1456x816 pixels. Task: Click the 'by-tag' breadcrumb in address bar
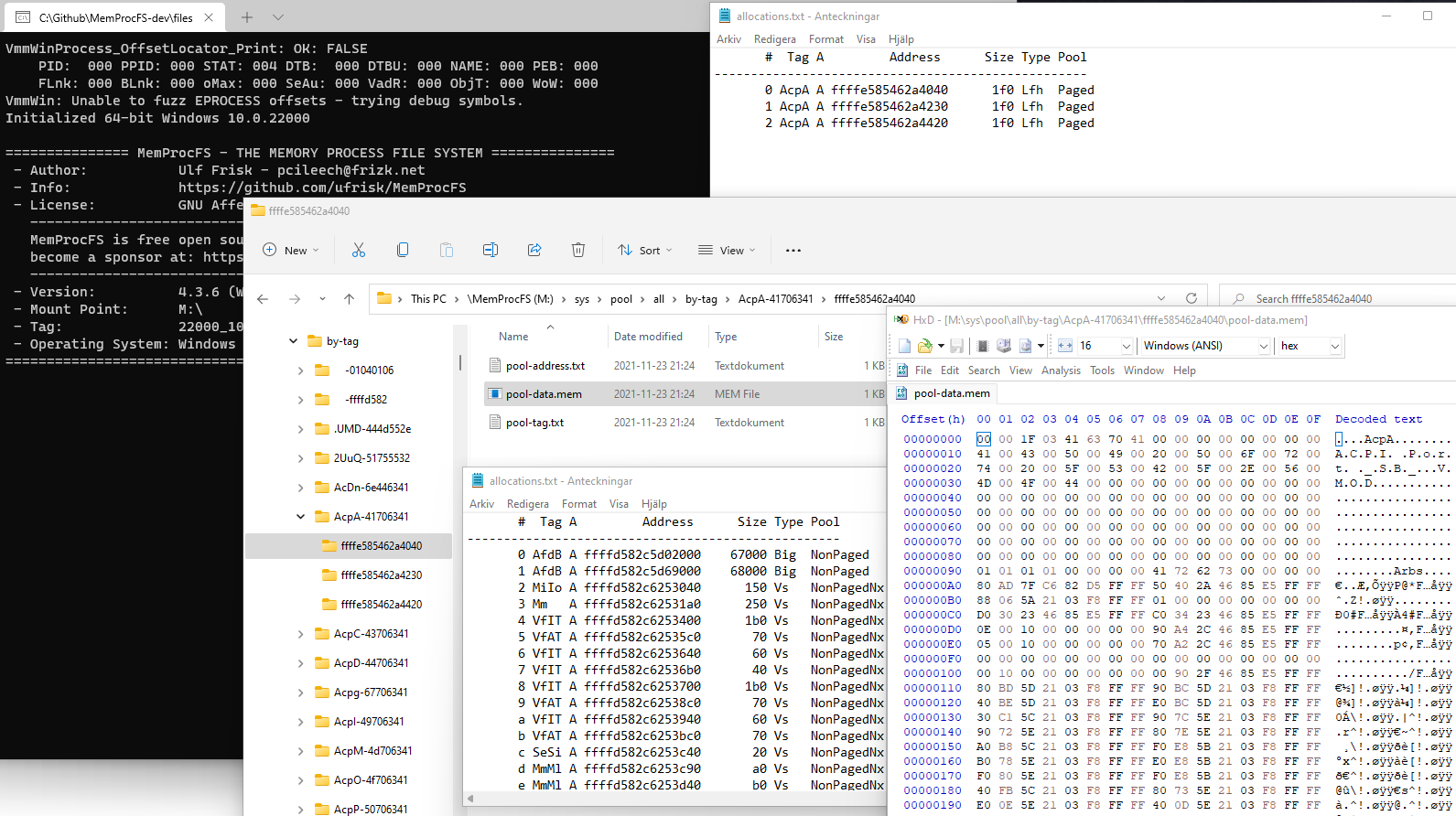point(701,299)
